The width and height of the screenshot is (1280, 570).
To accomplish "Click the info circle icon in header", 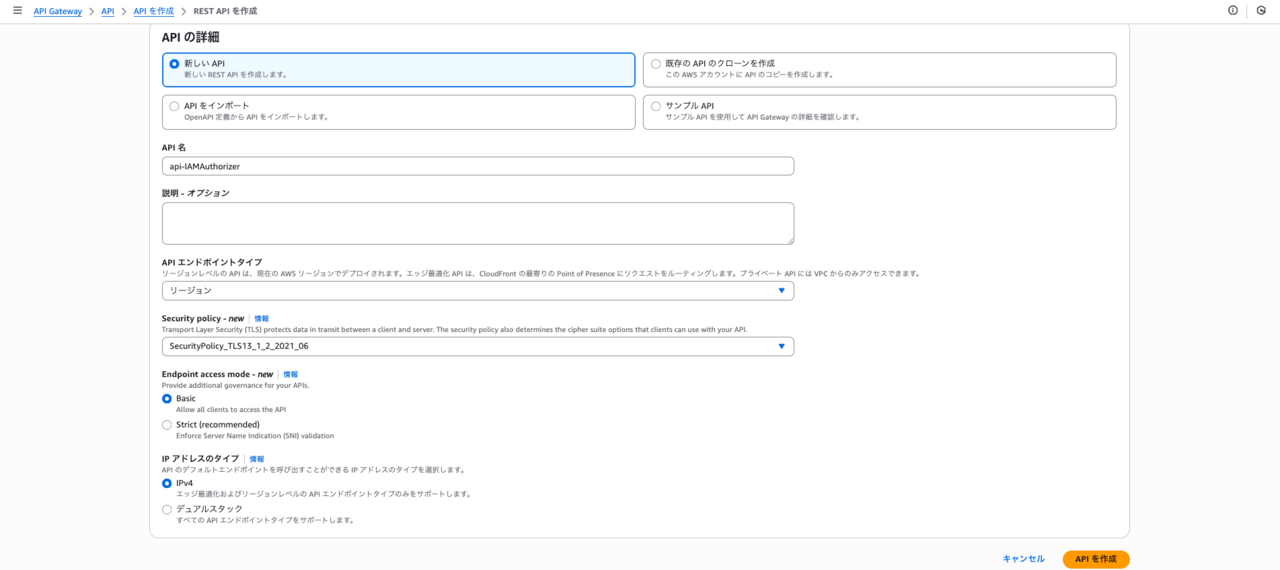I will coord(1232,10).
